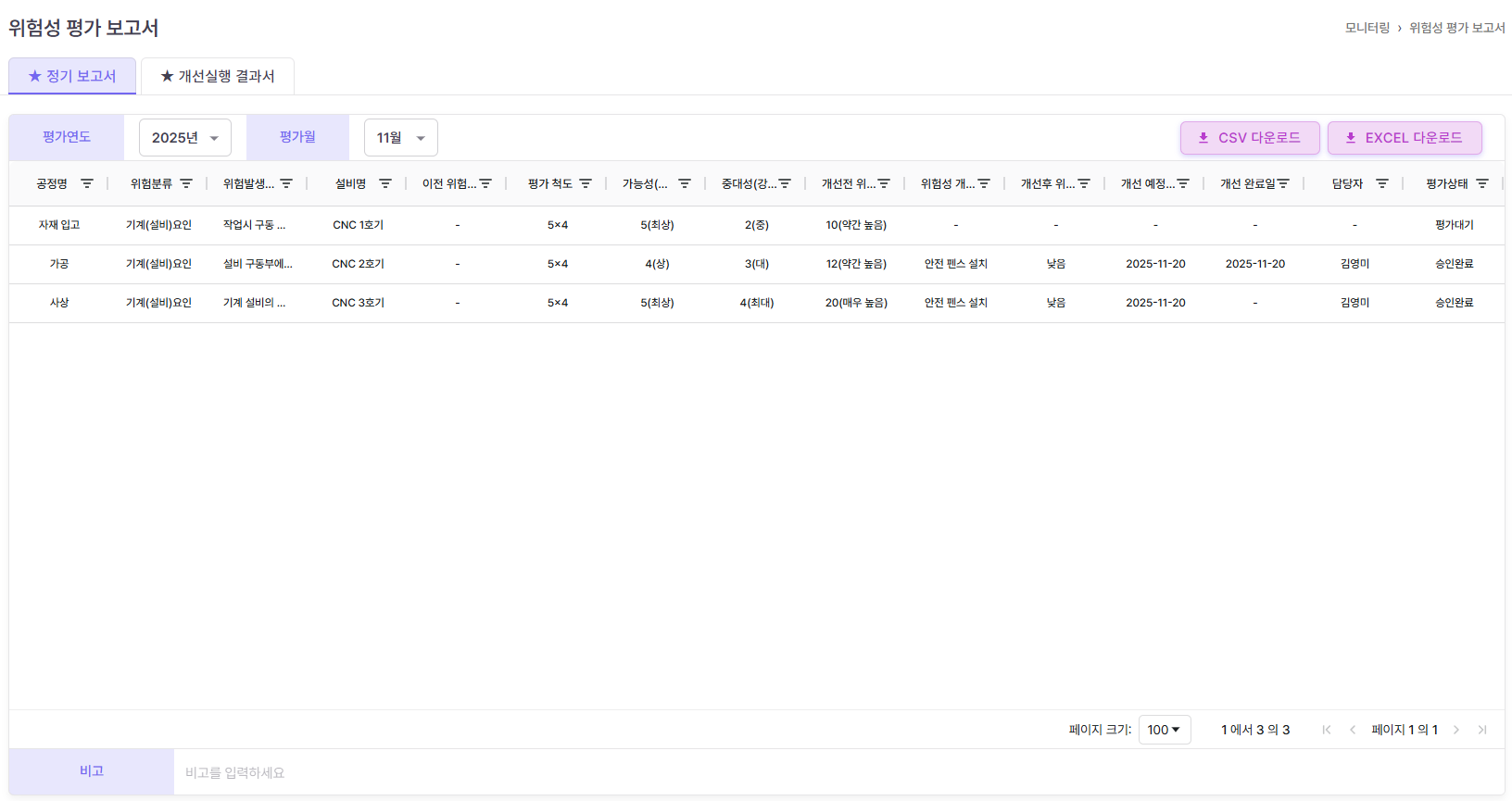Viewport: 1512px width, 801px height.
Task: Open filter menu for 위험분류 column
Action: (186, 183)
